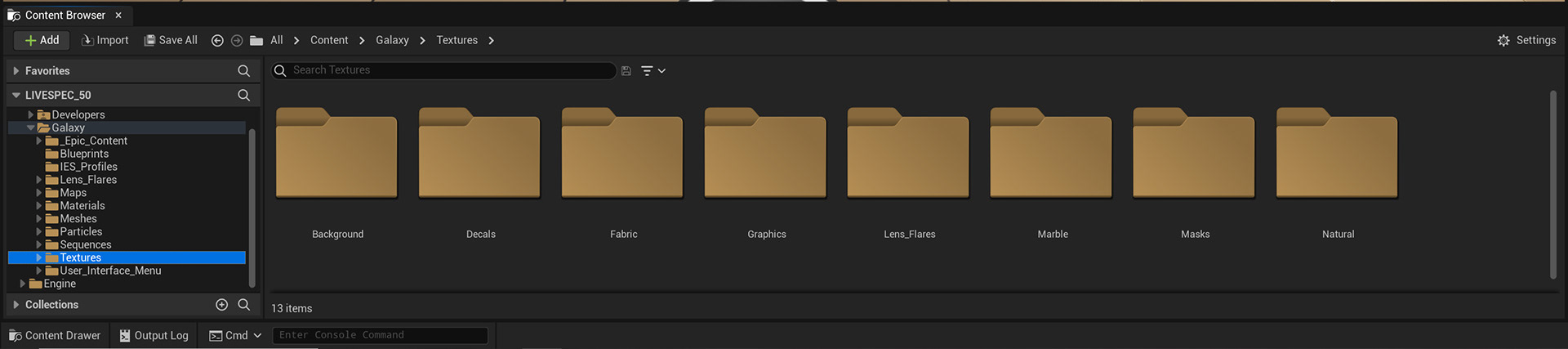The height and width of the screenshot is (349, 1568).
Task: Open the Marble folder thumbnail
Action: (1051, 153)
